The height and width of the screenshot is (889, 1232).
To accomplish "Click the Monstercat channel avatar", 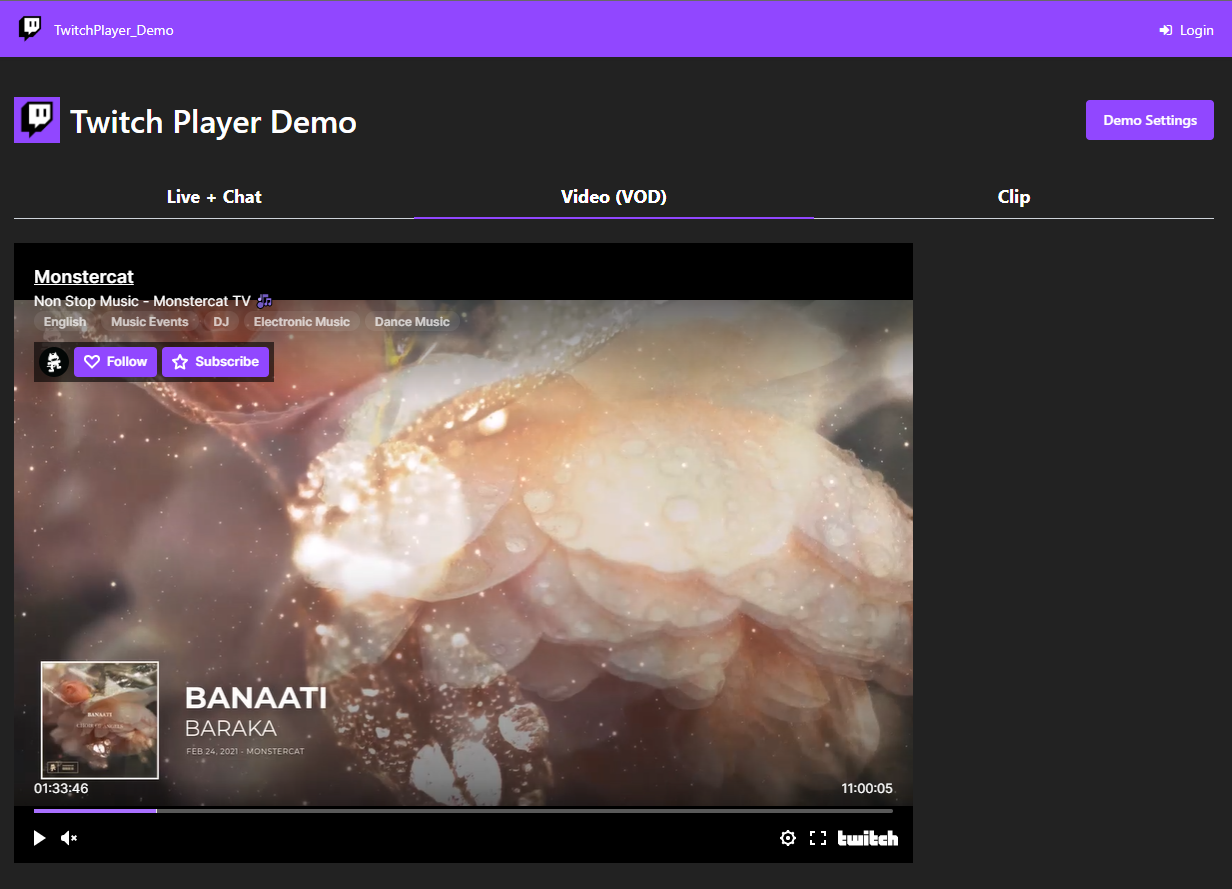I will [x=54, y=362].
